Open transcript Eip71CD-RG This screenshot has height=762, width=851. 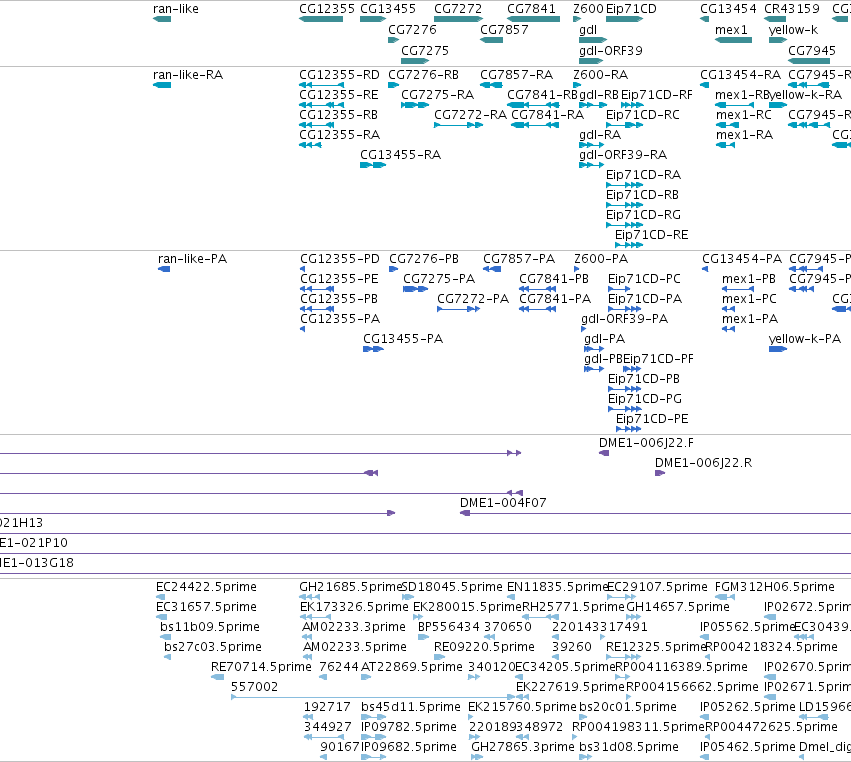click(643, 214)
